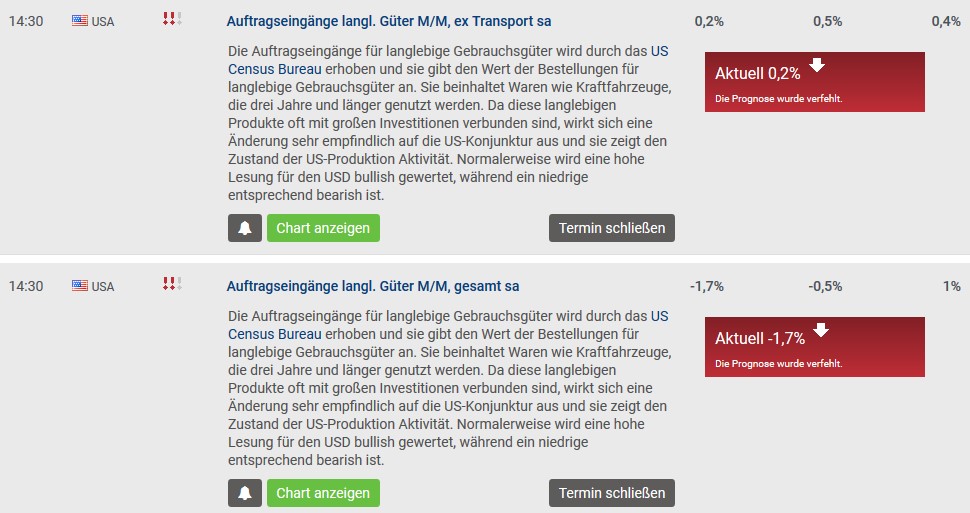Click the 14:30 time of ex Transport event
970x513 pixels.
(x=25, y=21)
